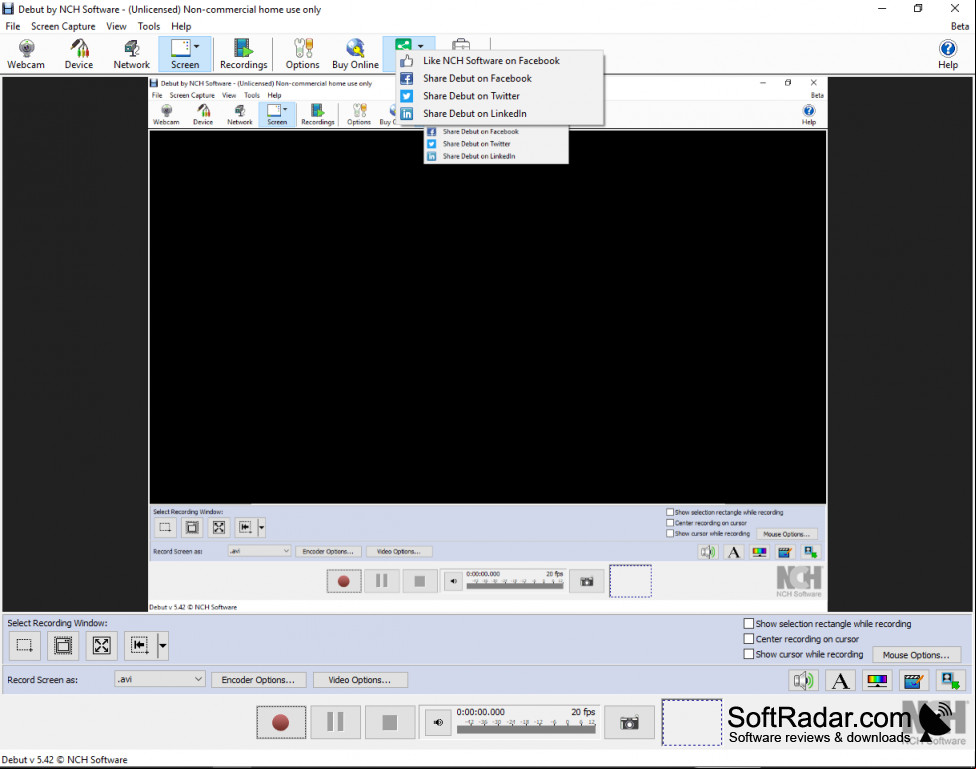Toggle the Share button's dropdown arrow

[x=421, y=45]
